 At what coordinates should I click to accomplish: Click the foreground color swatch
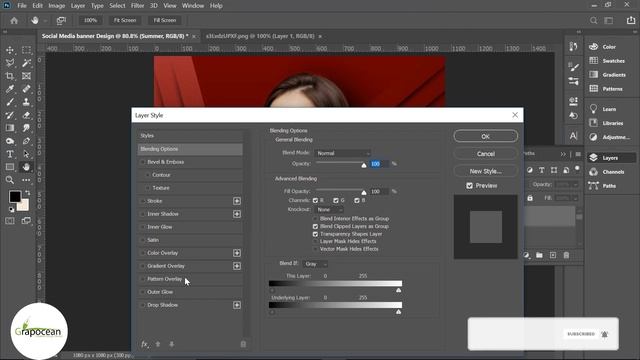15,197
